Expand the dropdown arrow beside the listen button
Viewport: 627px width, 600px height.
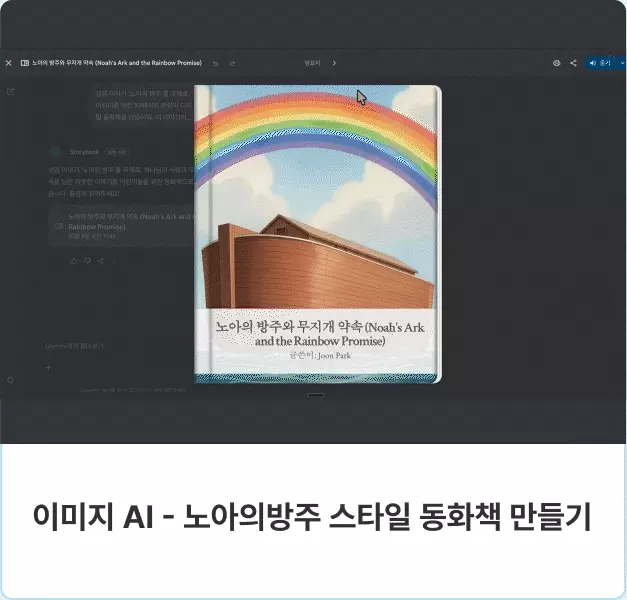coord(622,63)
